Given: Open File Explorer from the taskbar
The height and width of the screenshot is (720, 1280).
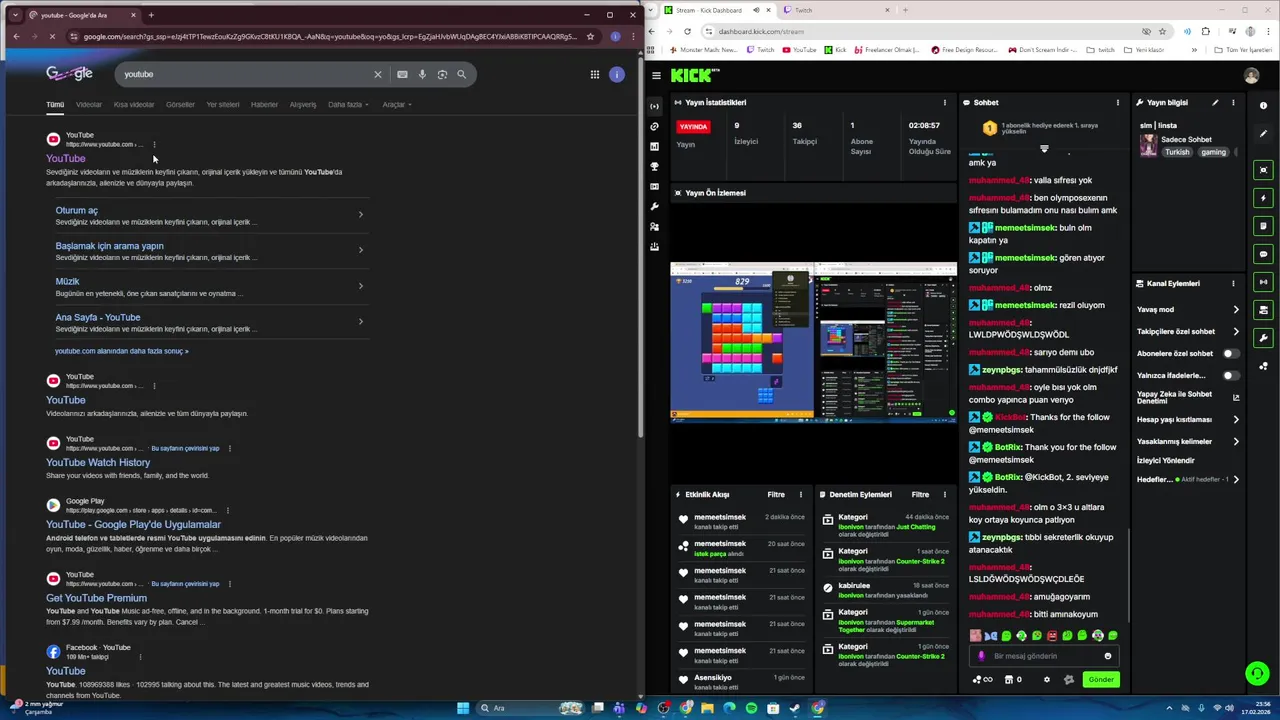Looking at the screenshot, I should click(707, 708).
